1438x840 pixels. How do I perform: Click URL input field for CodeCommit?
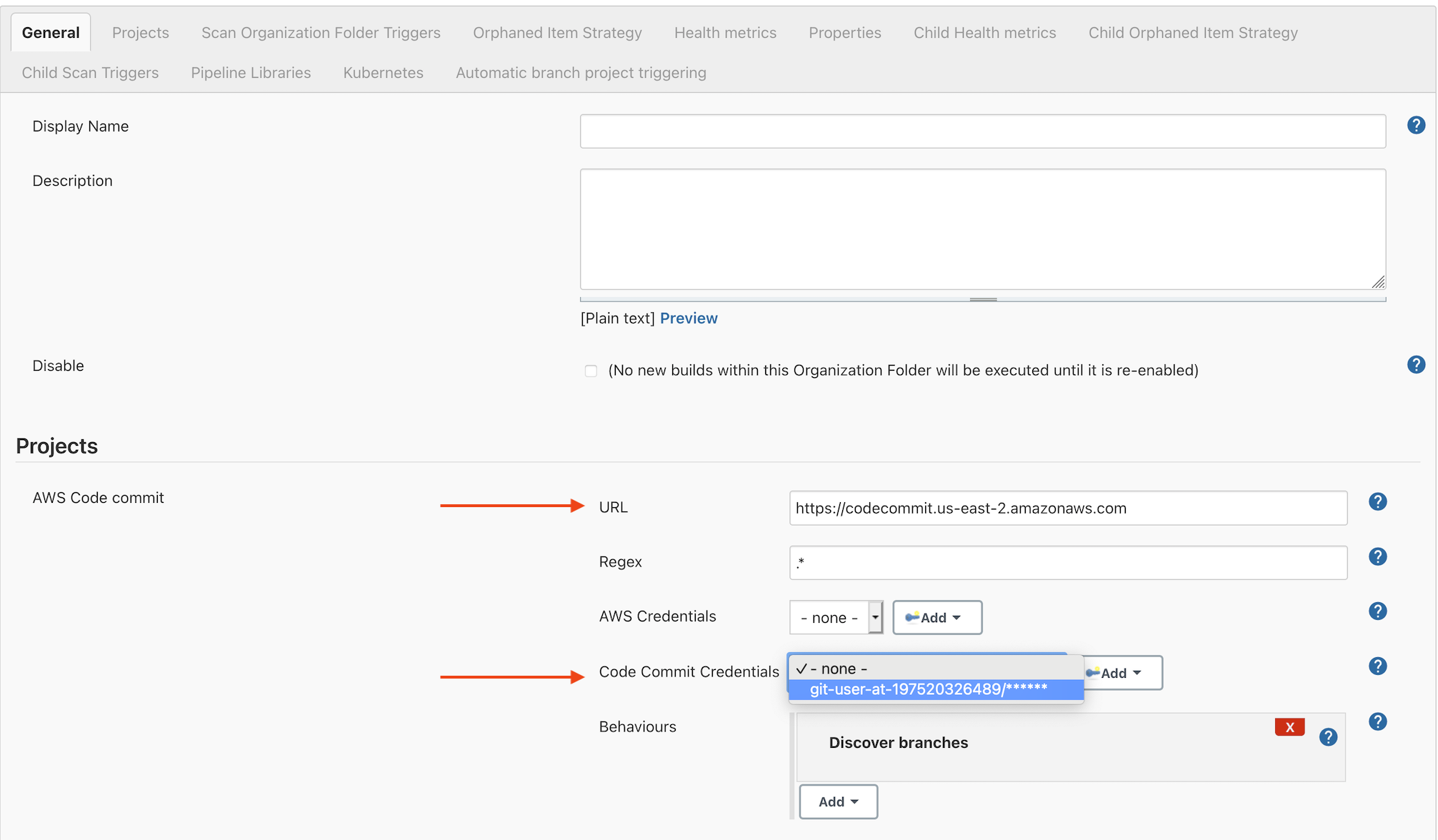click(1065, 508)
